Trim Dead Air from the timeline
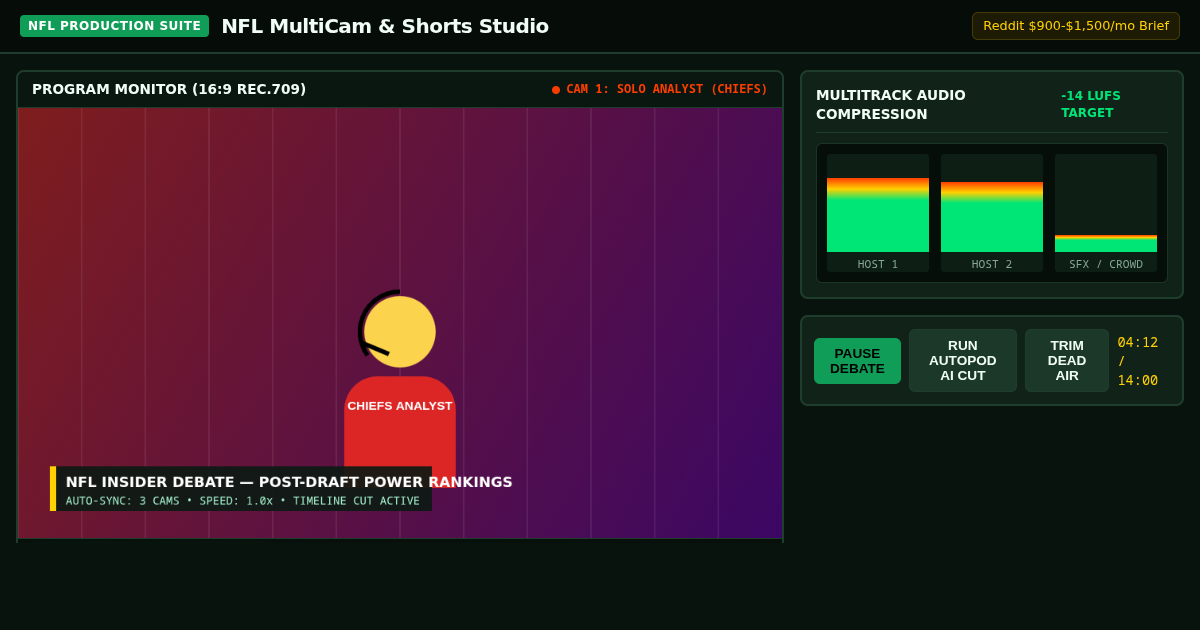This screenshot has width=1200, height=630. tap(1067, 361)
